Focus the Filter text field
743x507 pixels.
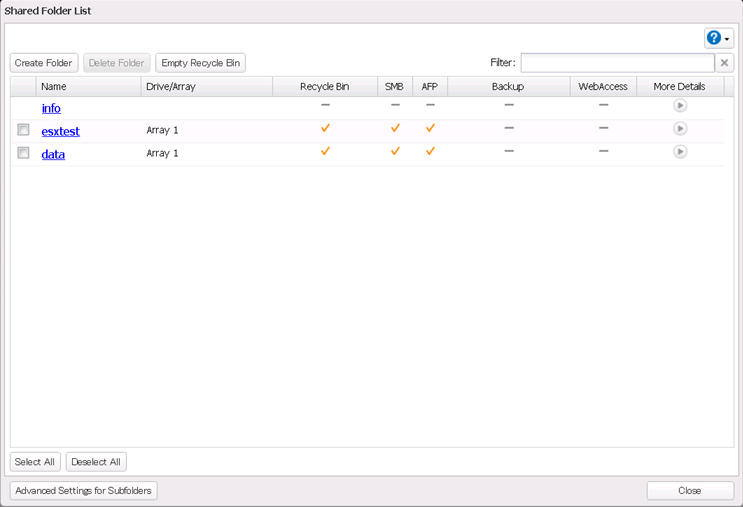click(x=617, y=63)
